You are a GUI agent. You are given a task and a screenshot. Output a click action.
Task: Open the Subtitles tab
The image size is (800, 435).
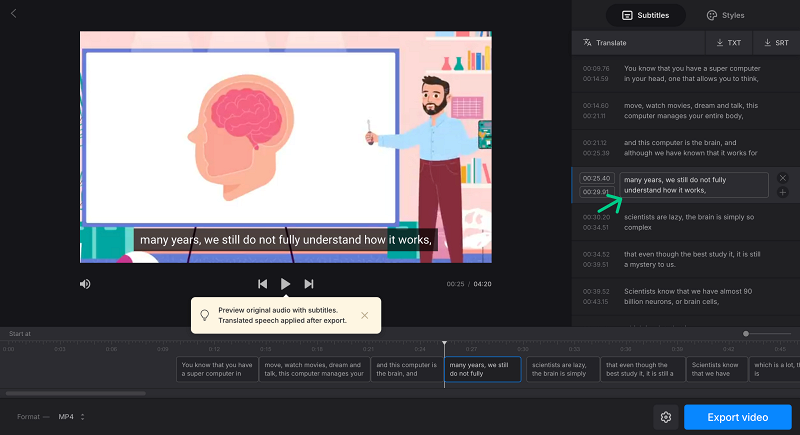pos(645,15)
